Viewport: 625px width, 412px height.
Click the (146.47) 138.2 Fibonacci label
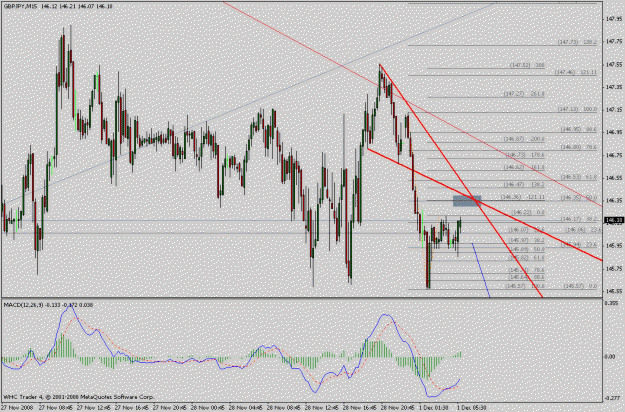coord(524,185)
